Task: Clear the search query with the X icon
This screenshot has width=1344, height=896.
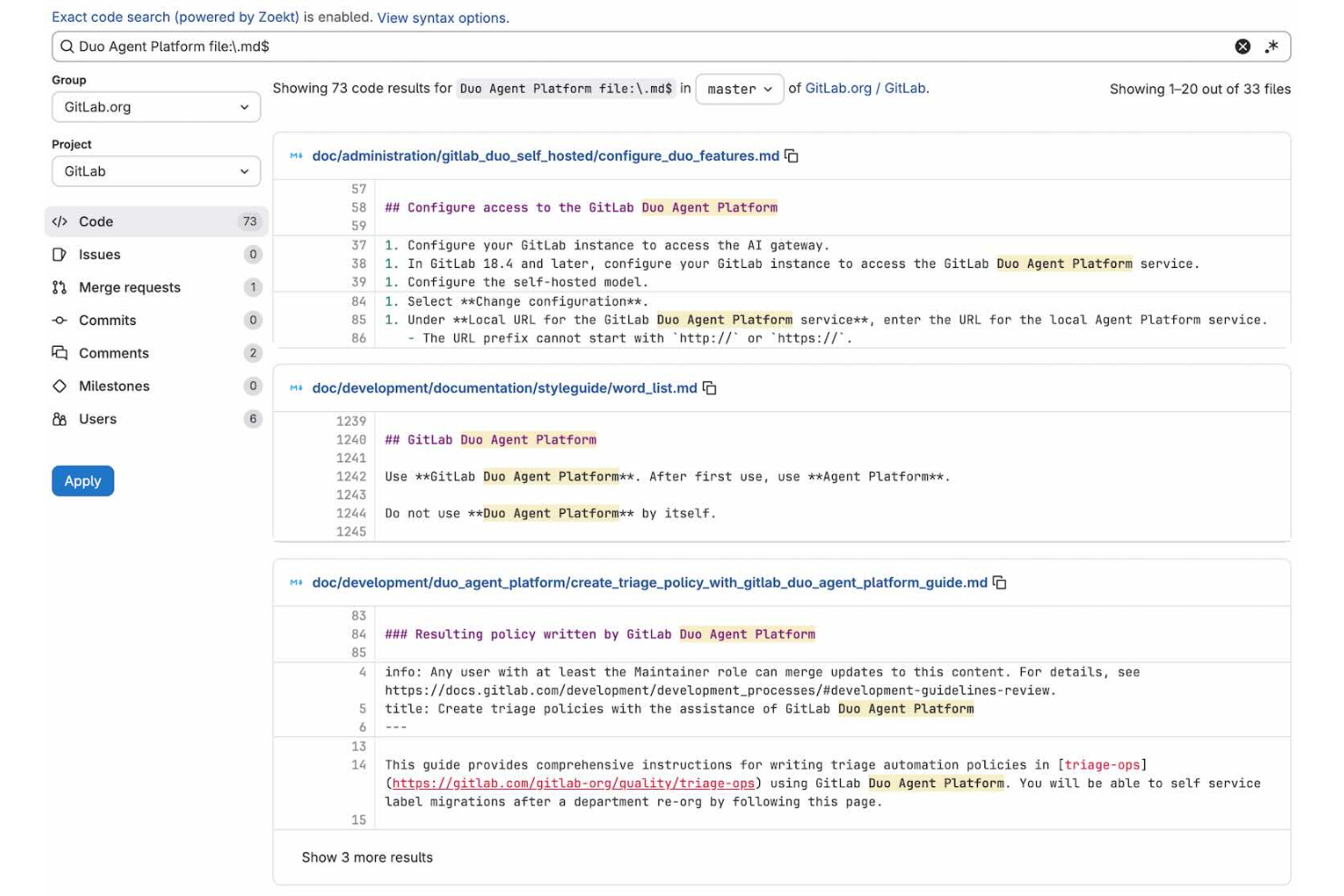Action: pyautogui.click(x=1243, y=46)
